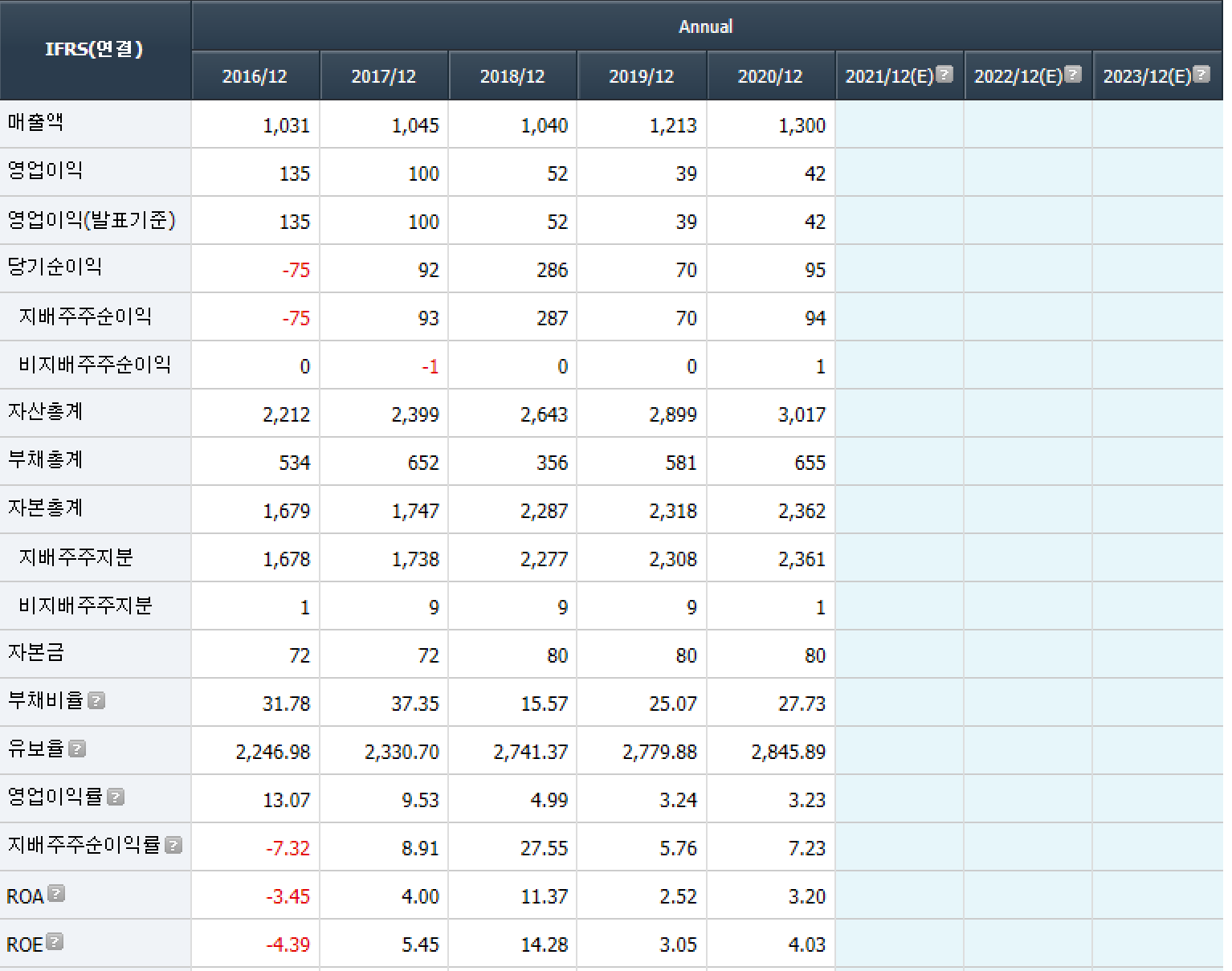This screenshot has width=1232, height=971.
Task: Click 2020/12 매출액 value 1,300
Action: tap(802, 126)
